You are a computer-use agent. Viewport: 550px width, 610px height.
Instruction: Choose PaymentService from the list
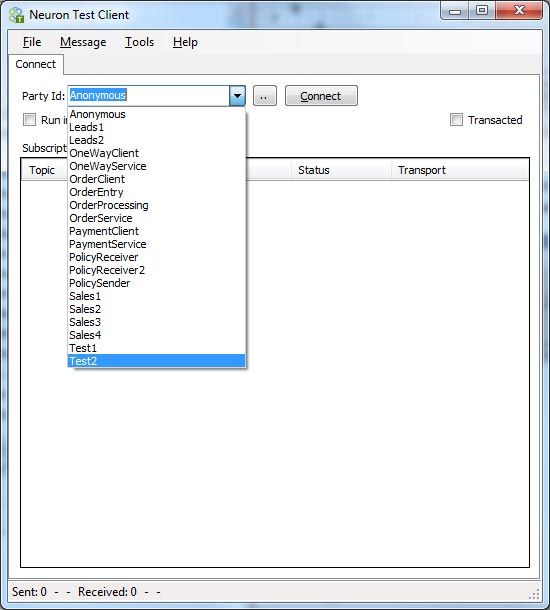pyautogui.click(x=156, y=244)
